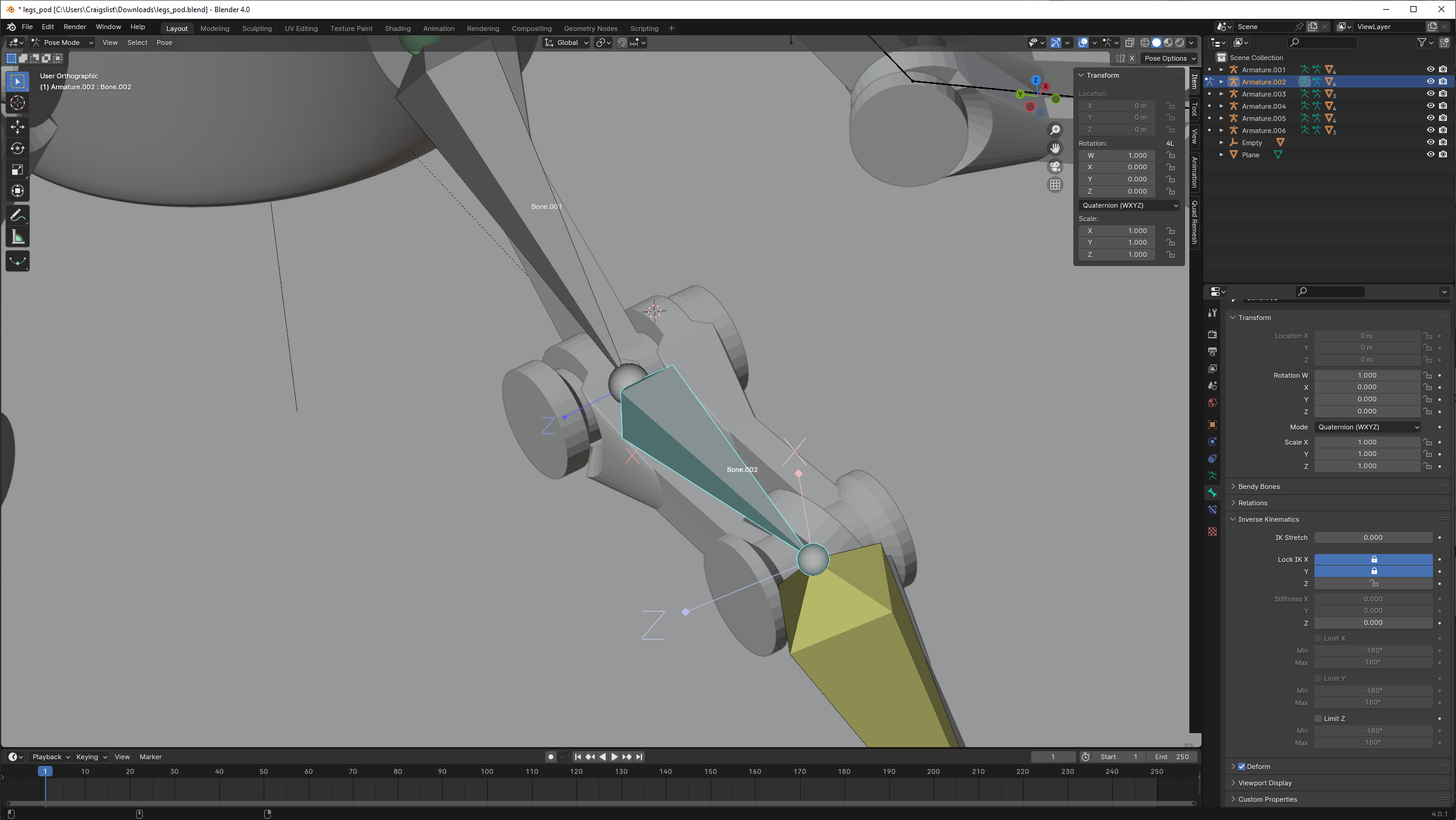Toggle Lock IK Y
This screenshot has width=1456, height=820.
[x=1373, y=572]
